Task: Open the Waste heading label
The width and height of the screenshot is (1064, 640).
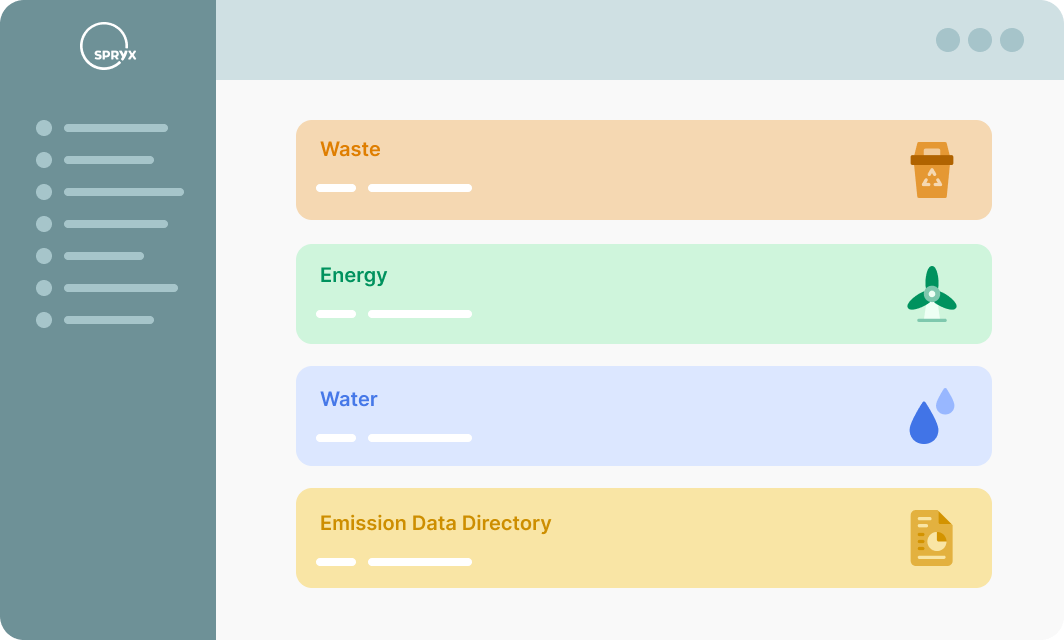Action: pyautogui.click(x=350, y=149)
